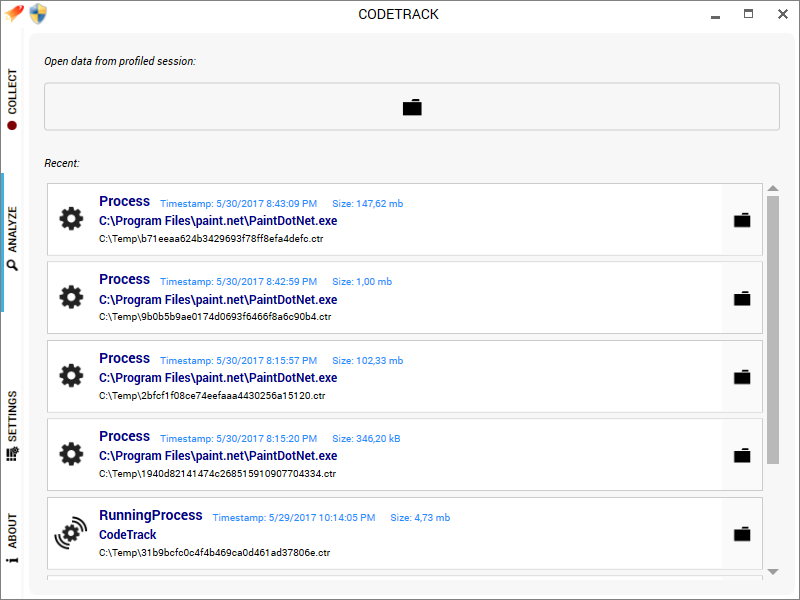800x600 pixels.
Task: Click 'Size: 147,62 mb' label
Action: 367,204
